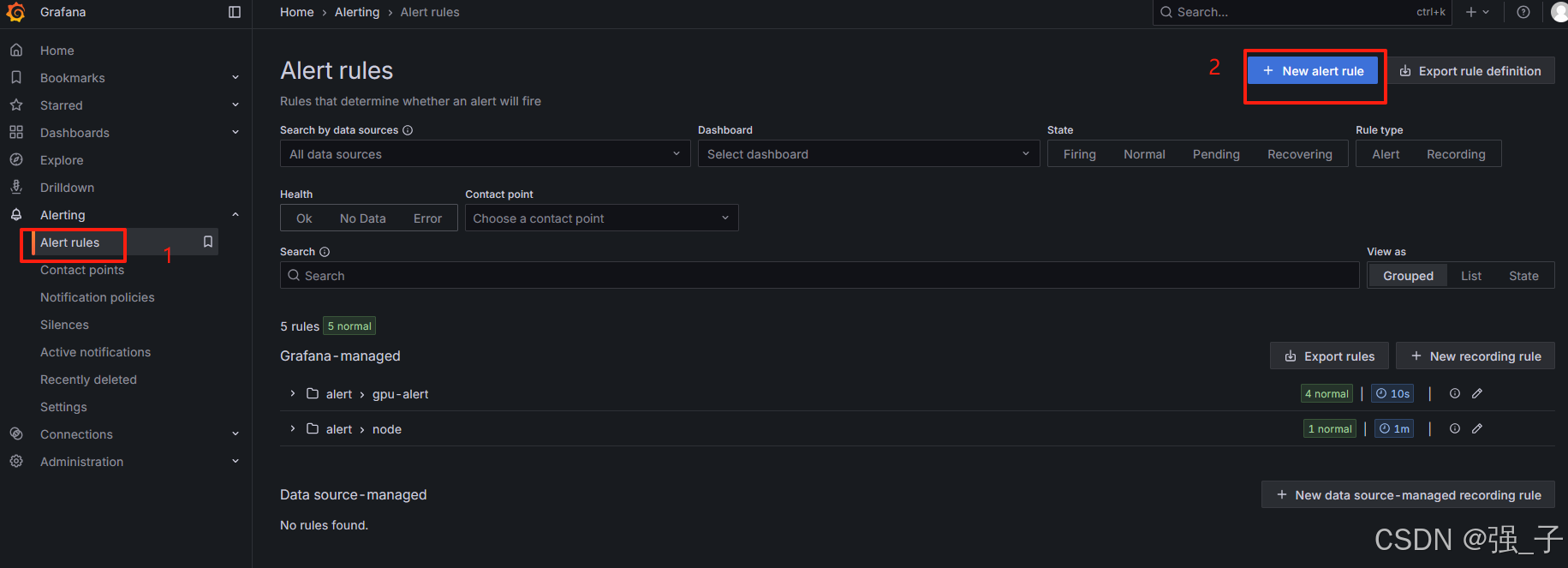This screenshot has height=568, width=1568.
Task: Click info icon next to Search label
Action: [x=325, y=252]
